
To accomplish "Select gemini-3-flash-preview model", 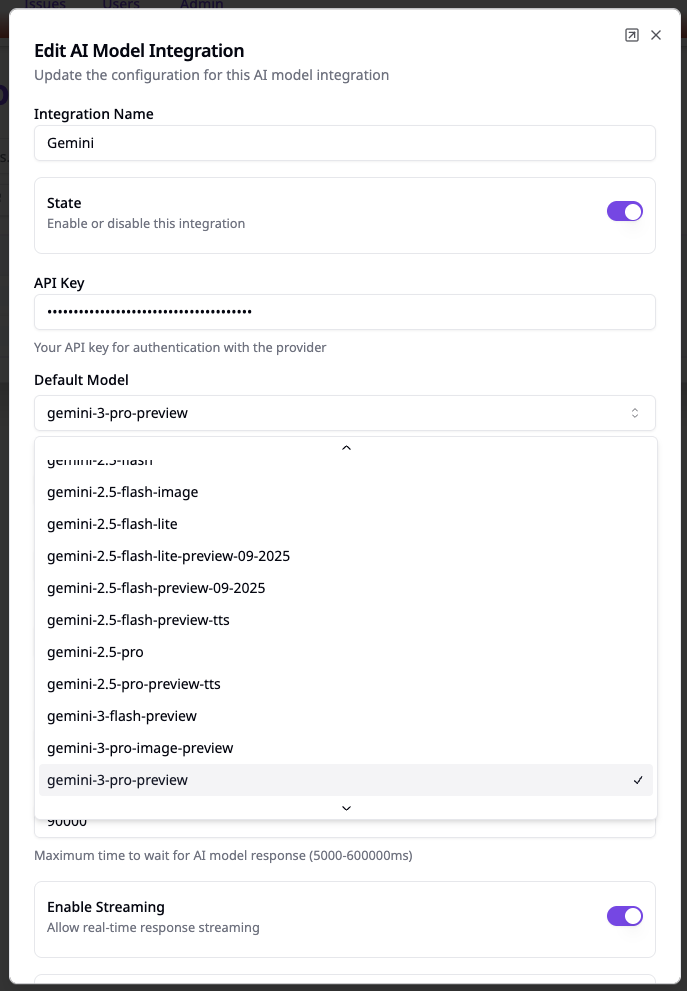I will tap(122, 716).
